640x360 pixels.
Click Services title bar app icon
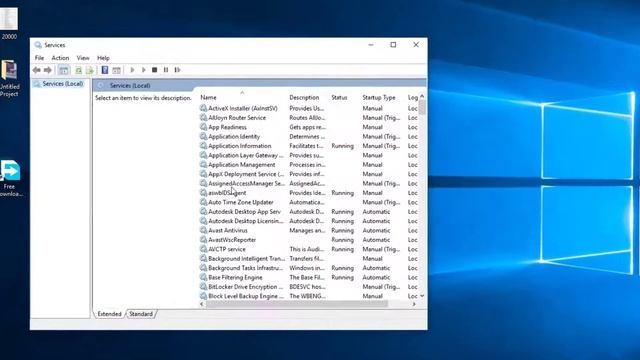click(38, 45)
